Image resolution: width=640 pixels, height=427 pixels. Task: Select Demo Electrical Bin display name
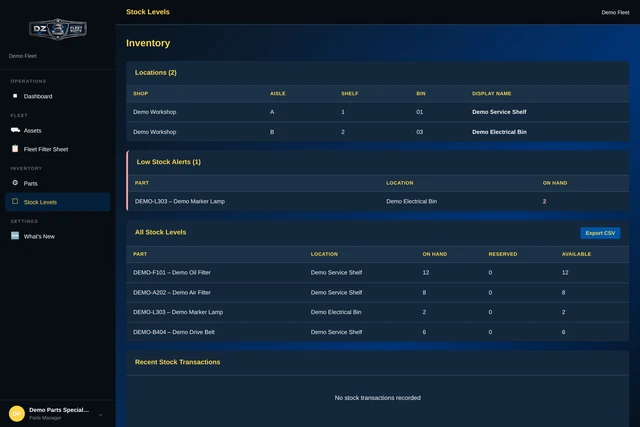(499, 132)
